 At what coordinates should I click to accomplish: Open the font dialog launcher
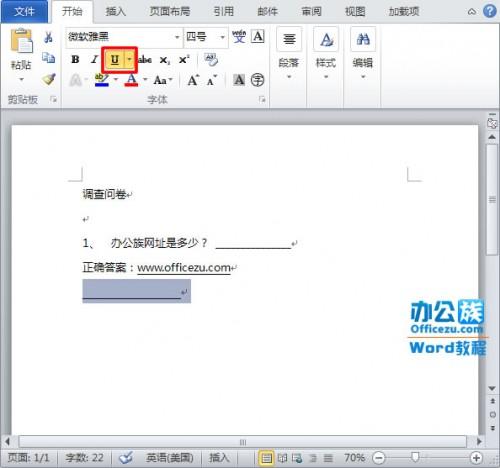pos(262,99)
